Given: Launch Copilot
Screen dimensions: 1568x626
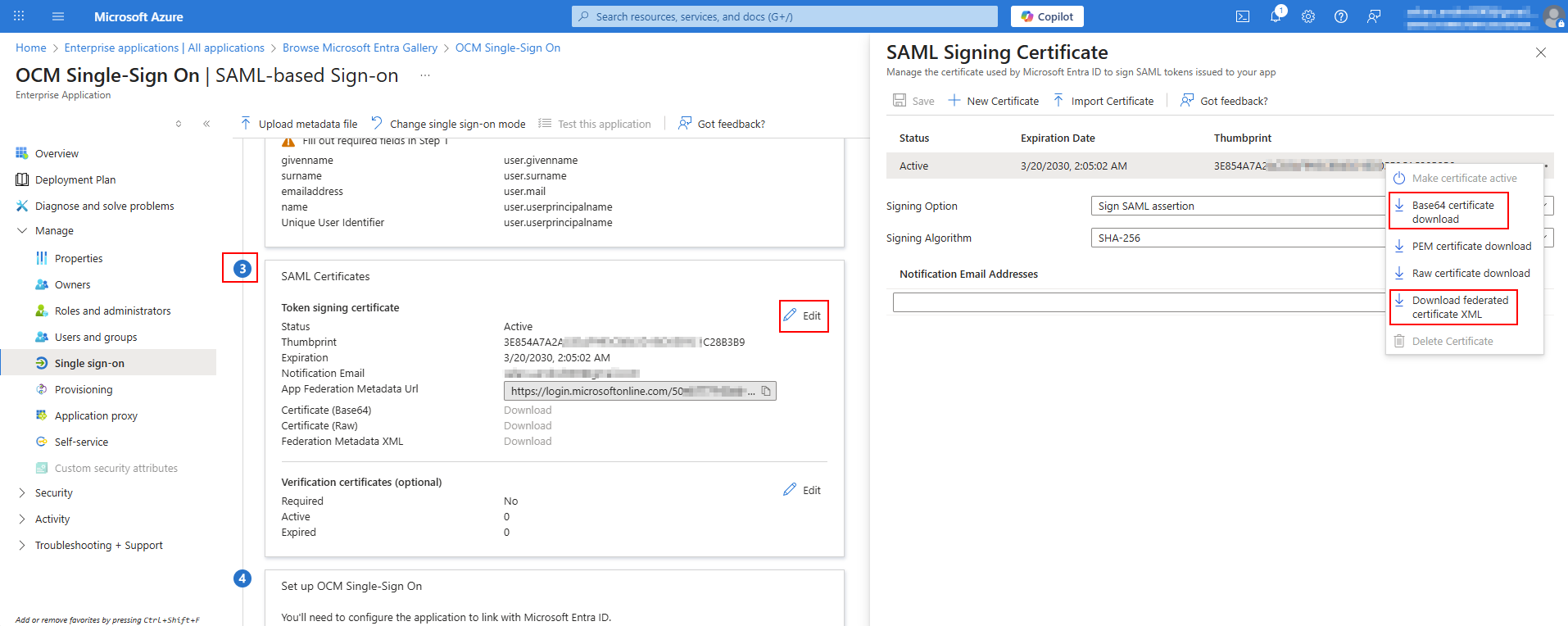Looking at the screenshot, I should [x=1047, y=16].
